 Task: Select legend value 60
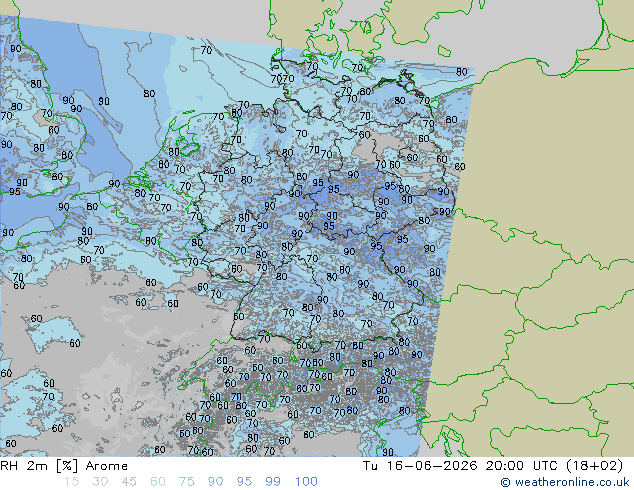pos(158,482)
